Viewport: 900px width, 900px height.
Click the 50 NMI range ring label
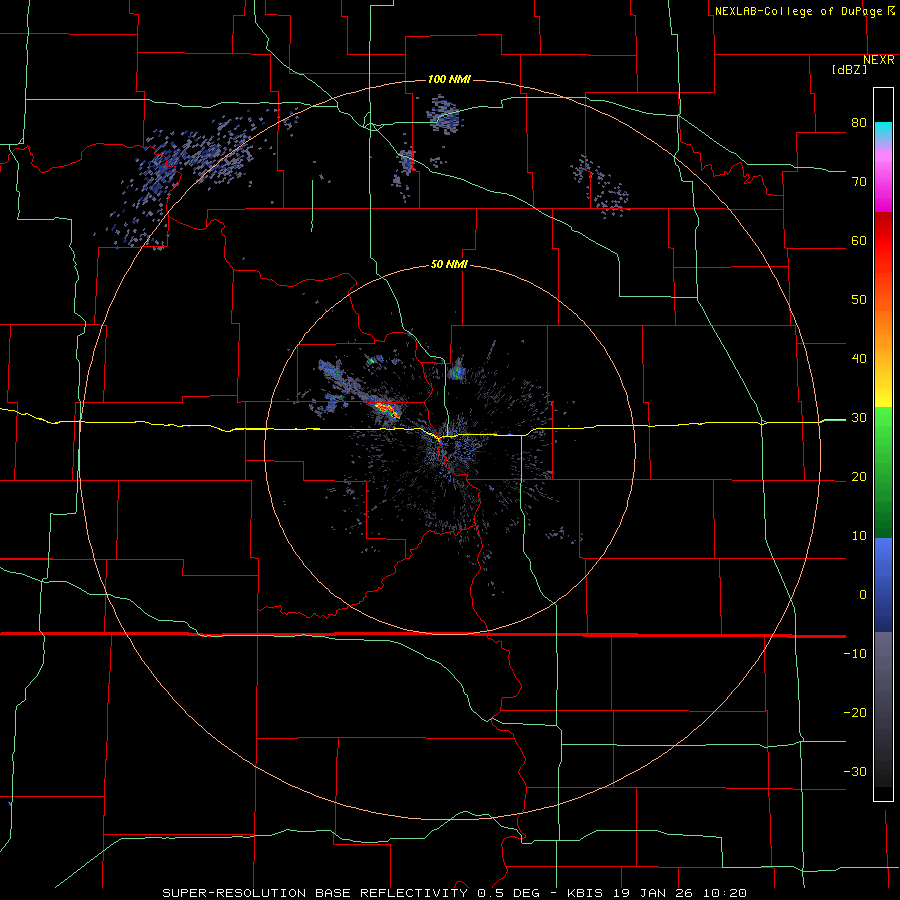[x=449, y=265]
